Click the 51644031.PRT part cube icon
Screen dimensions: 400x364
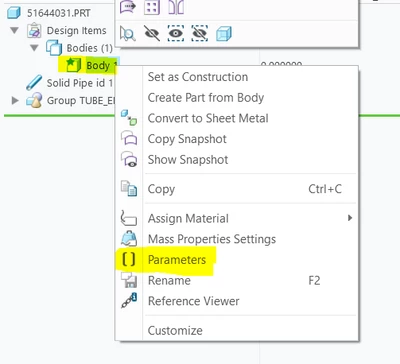14,13
